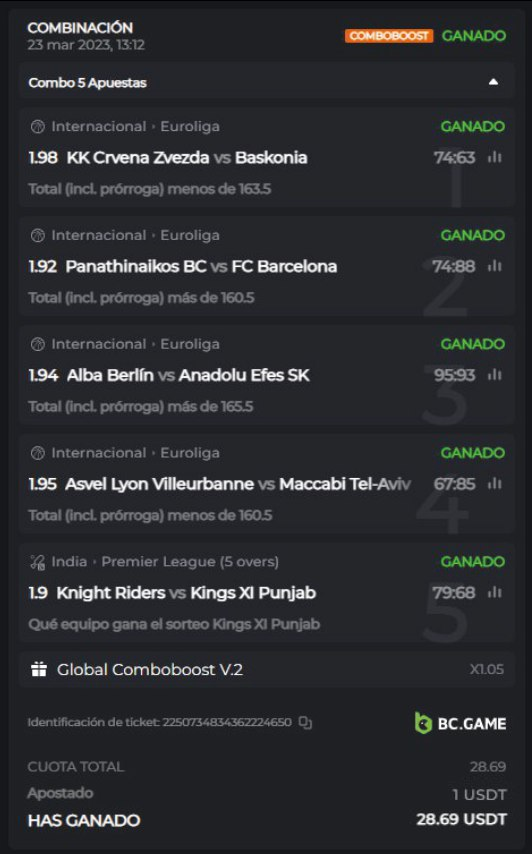Copy the ticket identification number

[305, 723]
